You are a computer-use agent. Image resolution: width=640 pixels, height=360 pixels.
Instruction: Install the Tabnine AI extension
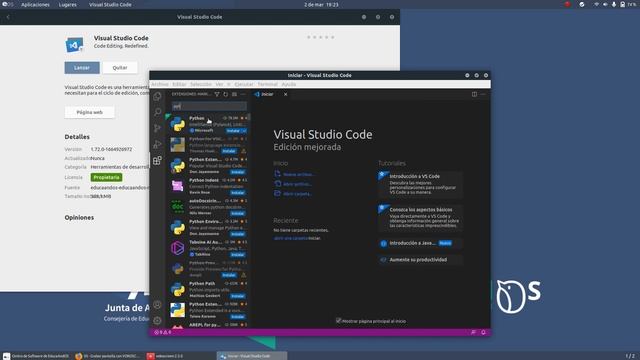tap(238, 255)
